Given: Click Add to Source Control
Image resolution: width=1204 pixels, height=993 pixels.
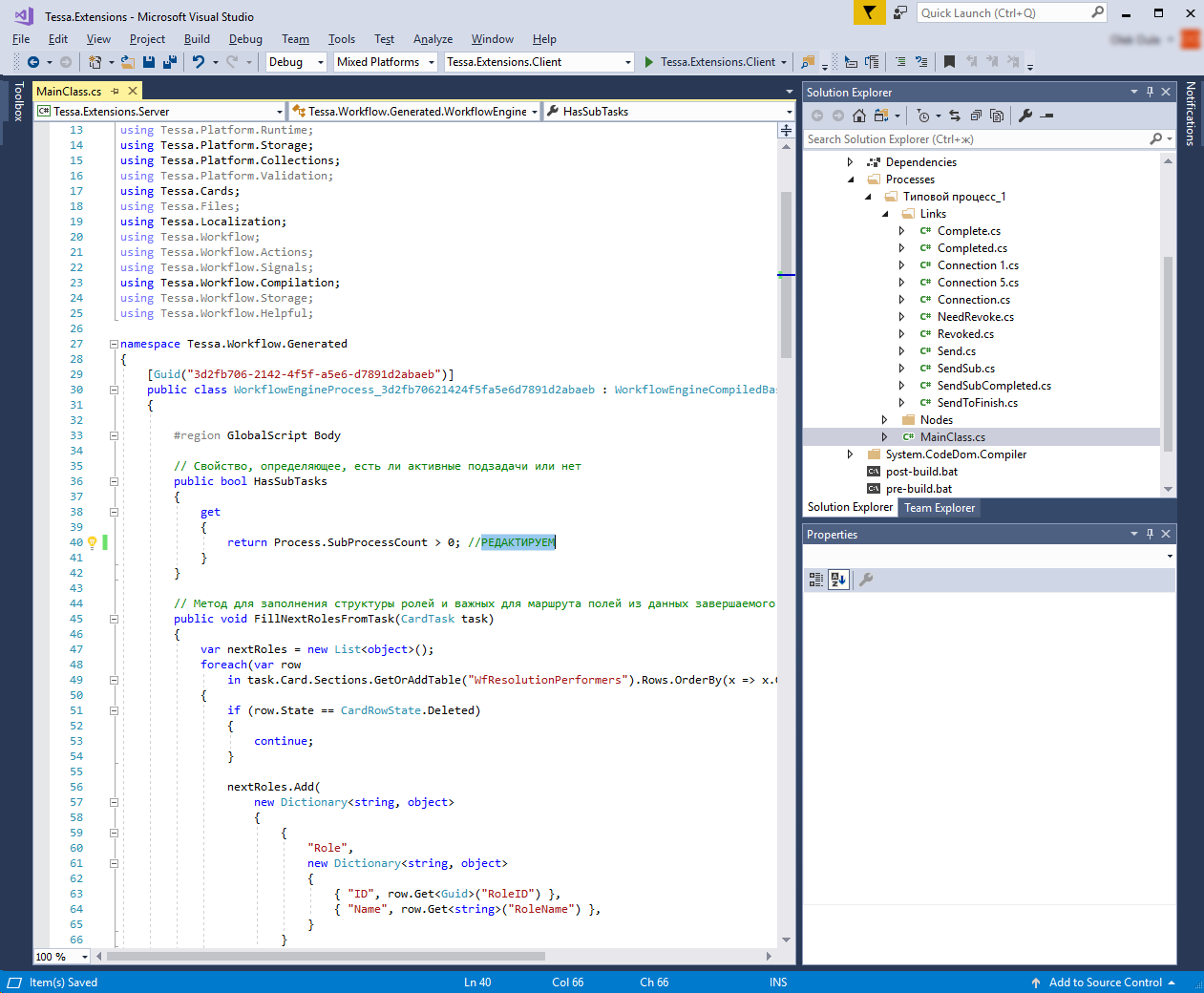Looking at the screenshot, I should coord(1105,982).
